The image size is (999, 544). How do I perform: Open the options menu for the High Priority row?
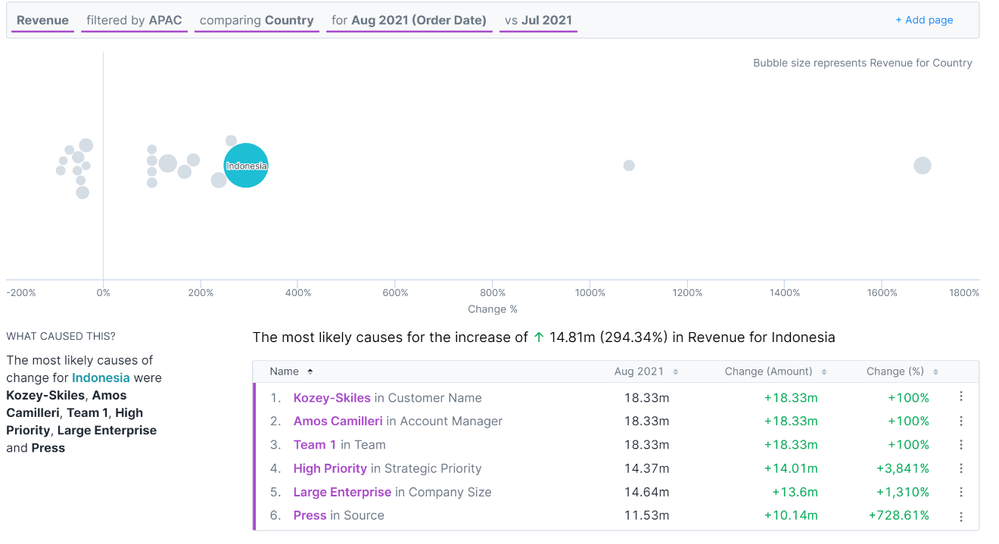coord(961,468)
